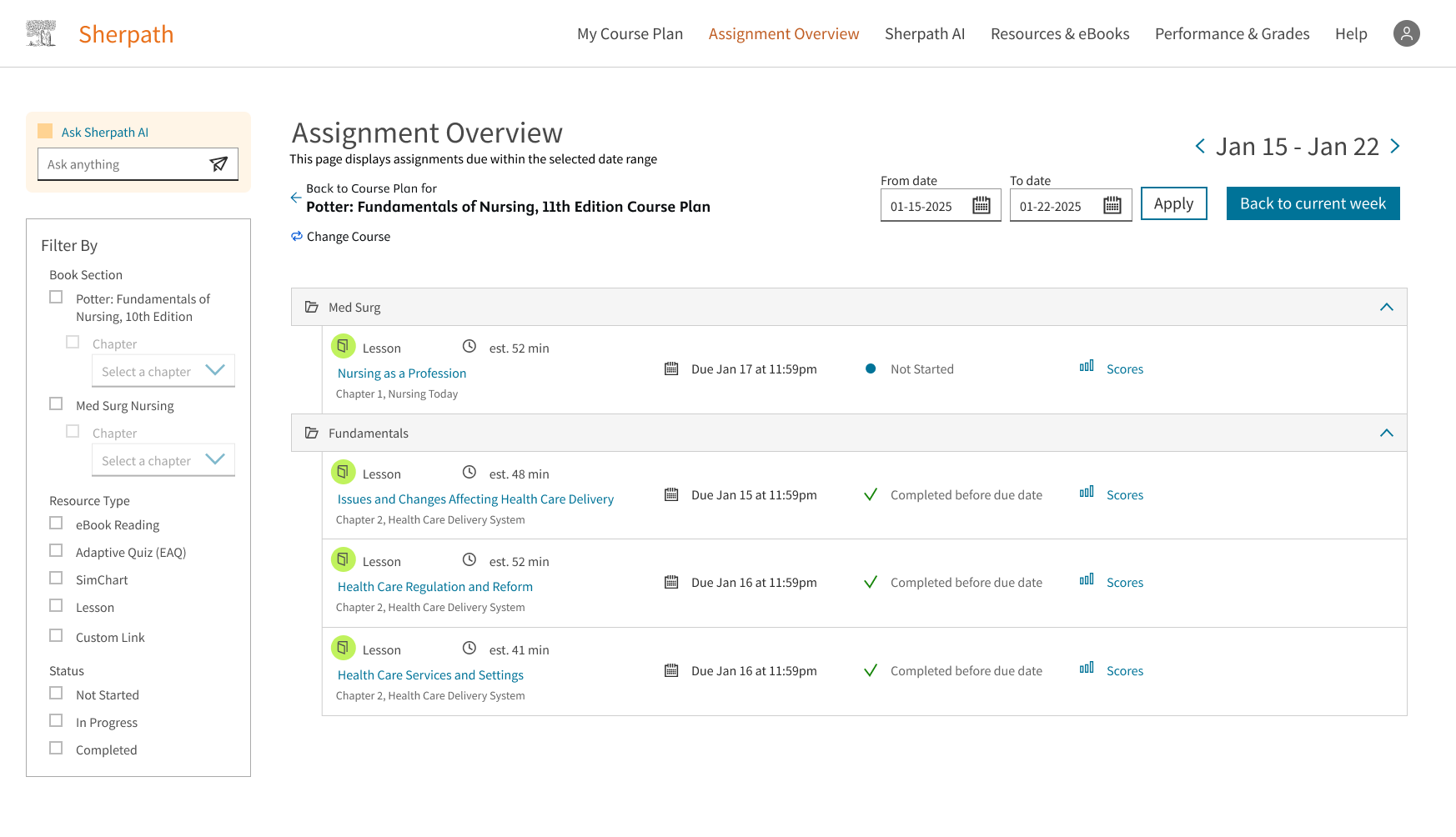Click the calendar icon beside Due Jan 17
Screen dimensions: 1456x837
(x=671, y=368)
